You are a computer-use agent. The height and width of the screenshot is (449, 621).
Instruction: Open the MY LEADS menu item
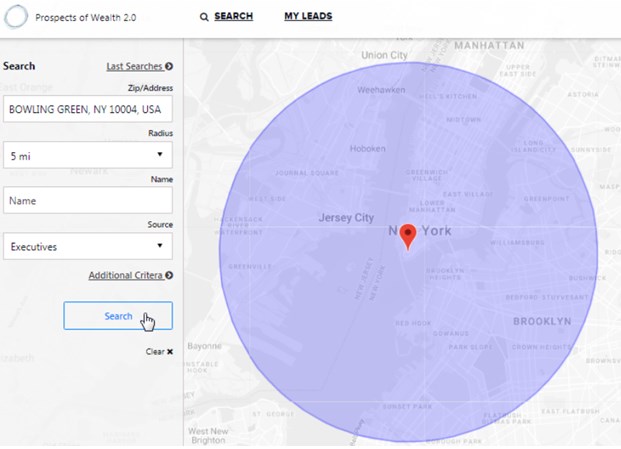pos(308,17)
